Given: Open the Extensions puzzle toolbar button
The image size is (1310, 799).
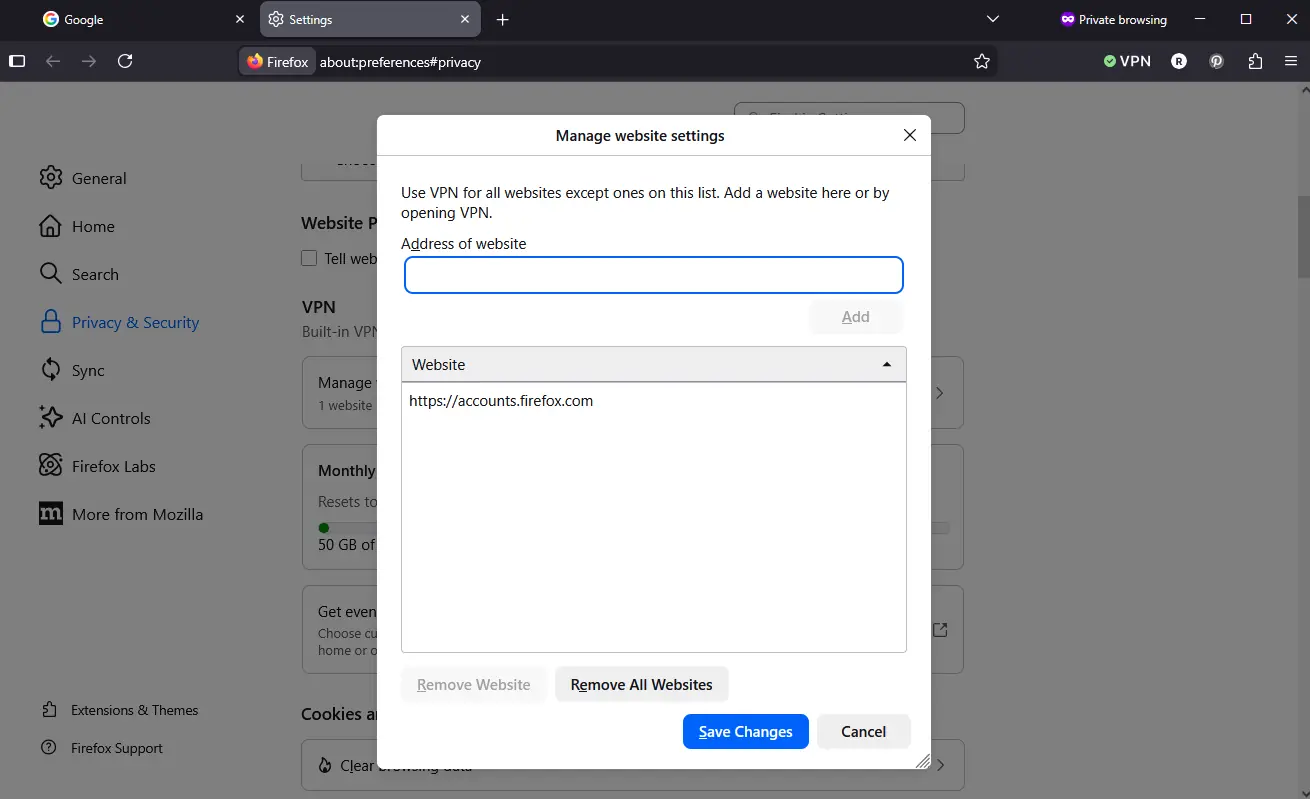Looking at the screenshot, I should [1255, 61].
